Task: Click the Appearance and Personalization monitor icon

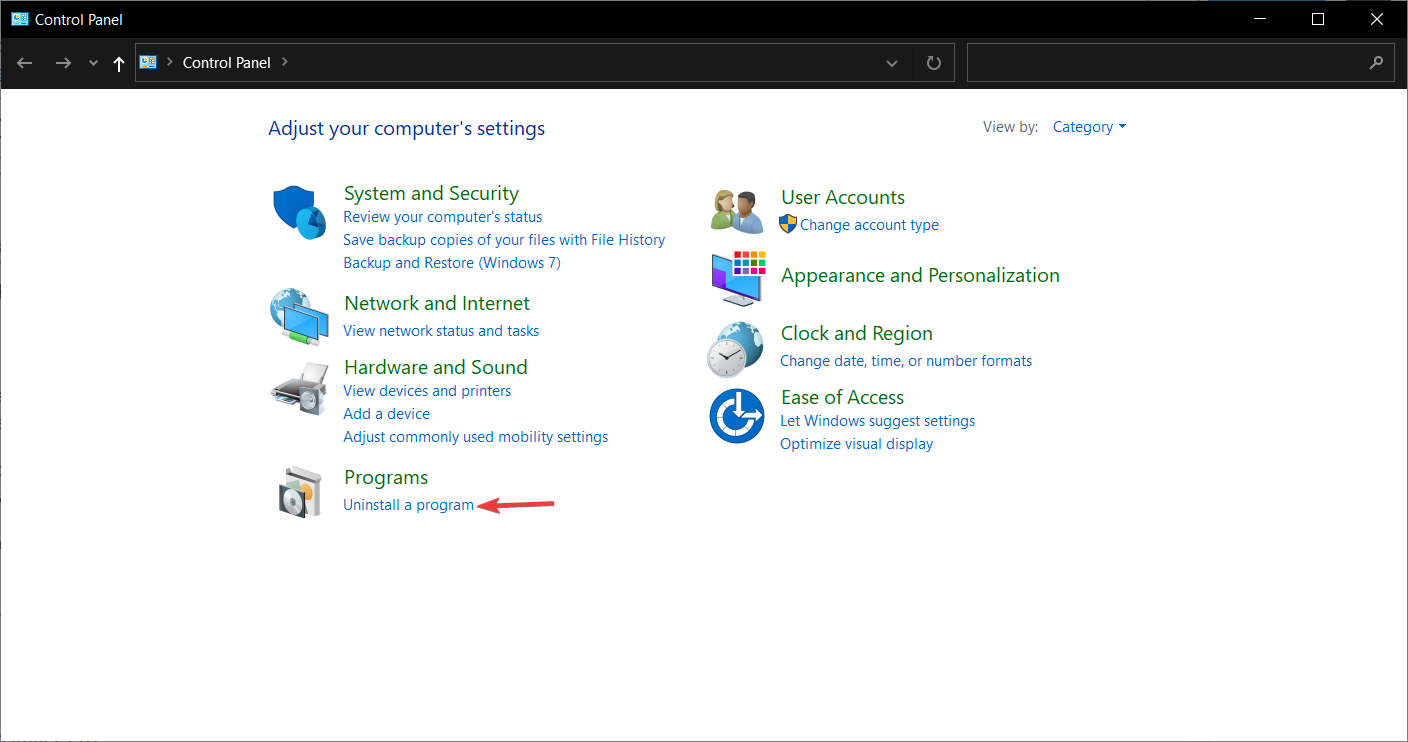Action: pyautogui.click(x=738, y=279)
